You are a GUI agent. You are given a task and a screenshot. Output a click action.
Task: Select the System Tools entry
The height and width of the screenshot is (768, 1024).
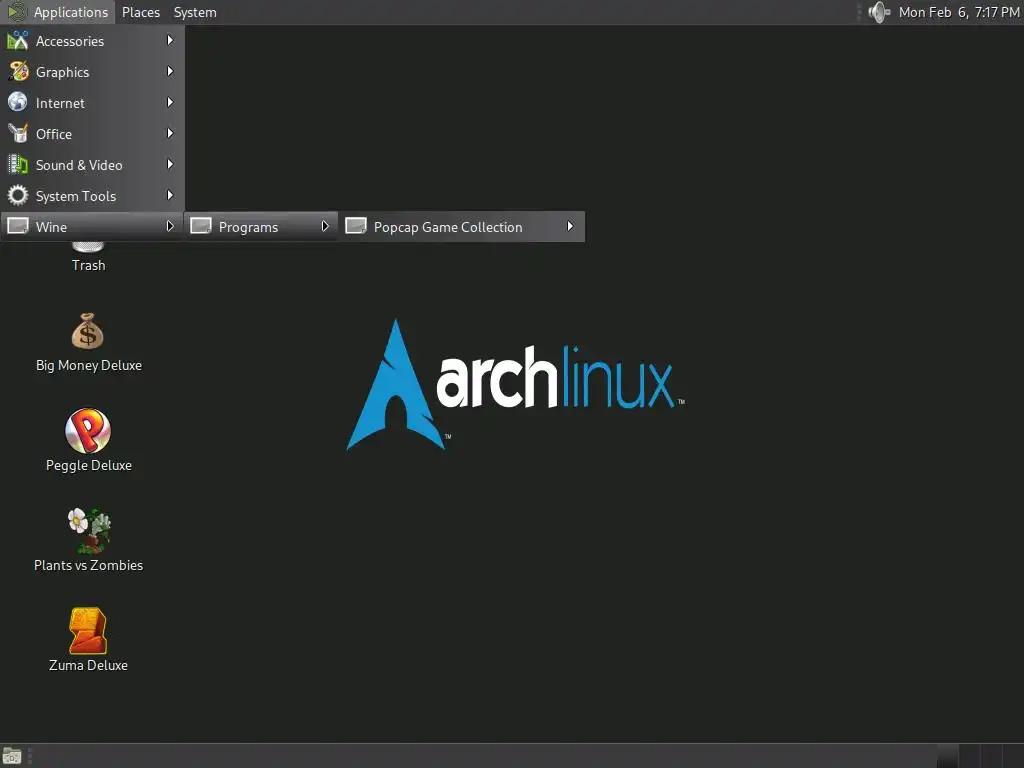pyautogui.click(x=92, y=196)
